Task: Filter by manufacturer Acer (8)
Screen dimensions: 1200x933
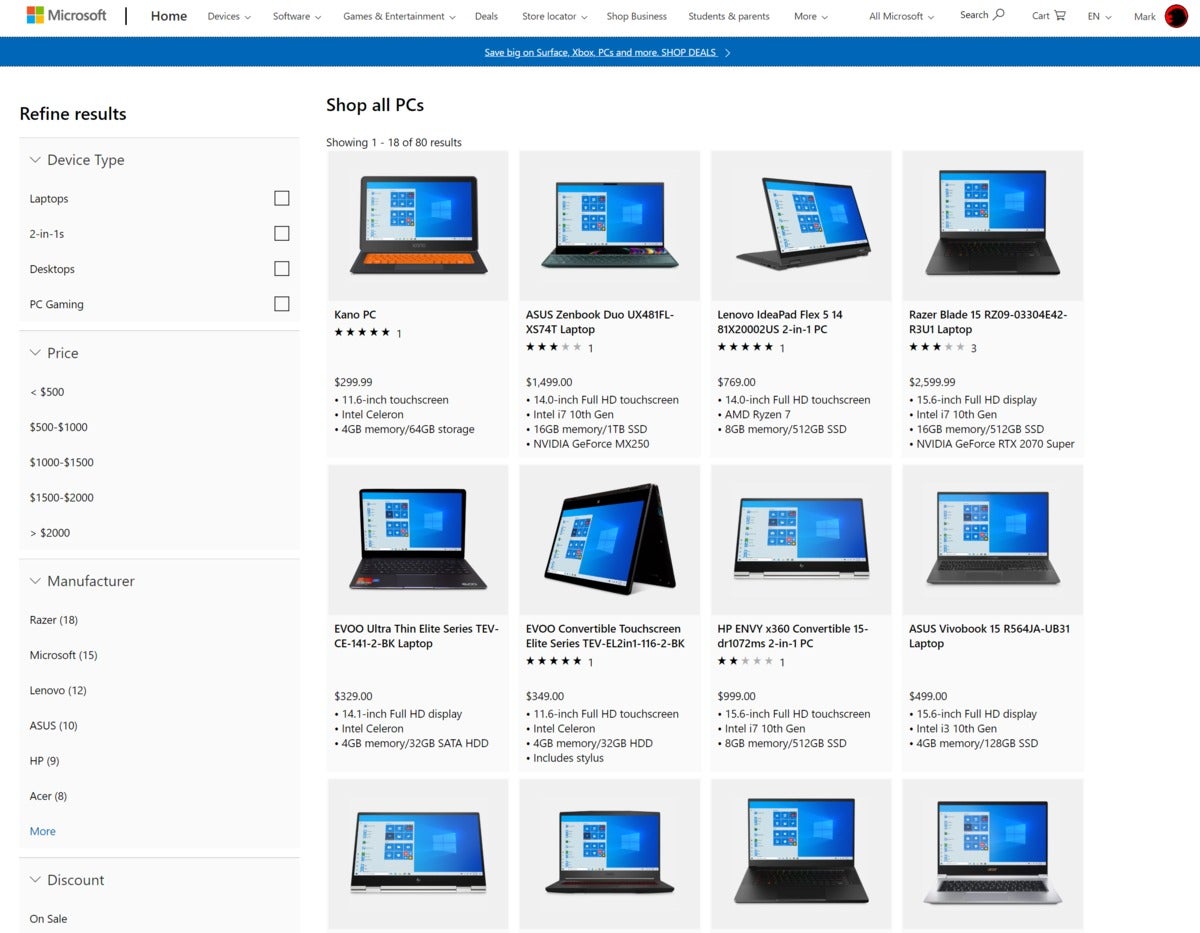Action: 48,796
